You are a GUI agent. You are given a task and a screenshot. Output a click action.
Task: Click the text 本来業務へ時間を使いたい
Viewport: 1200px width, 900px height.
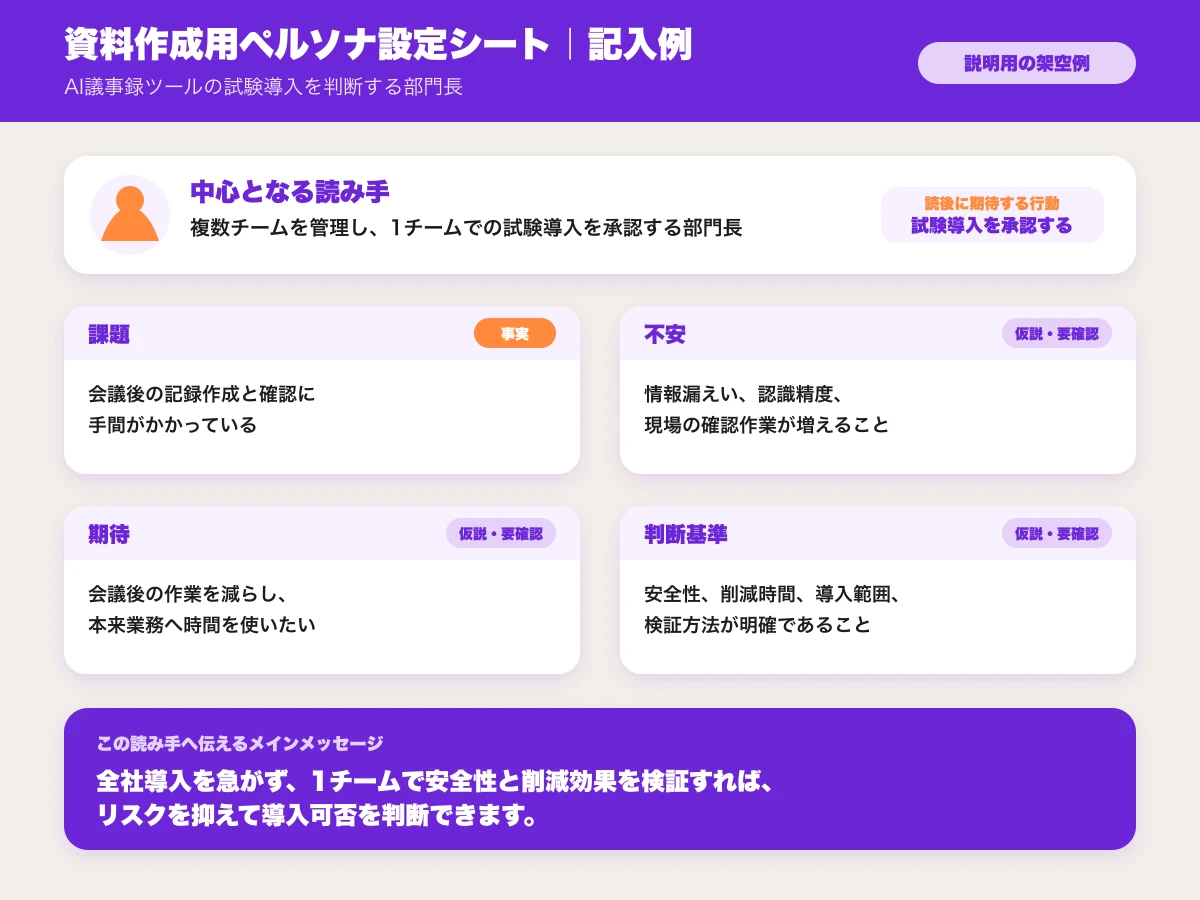(202, 625)
